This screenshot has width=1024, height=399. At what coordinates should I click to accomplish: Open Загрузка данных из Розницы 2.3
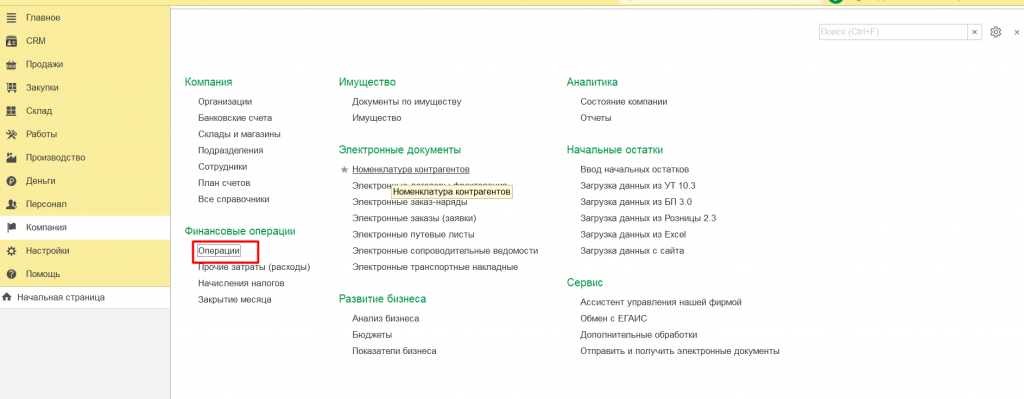648,218
